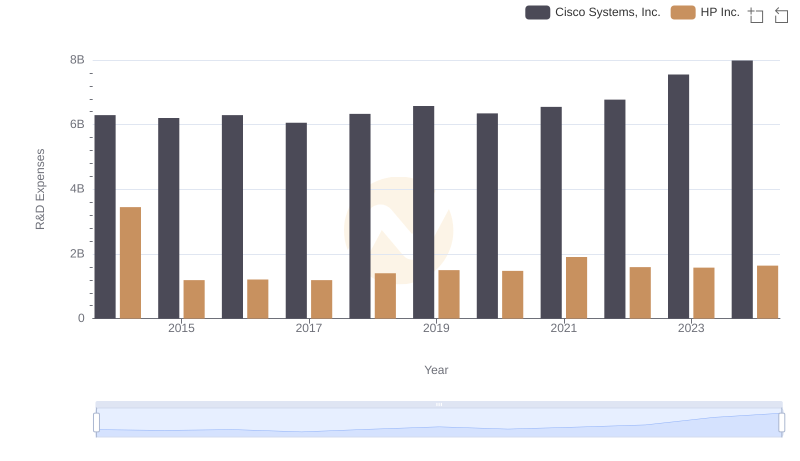Click the Cisco bar for 2019
Viewport: 800px width, 461px height.
click(x=423, y=212)
